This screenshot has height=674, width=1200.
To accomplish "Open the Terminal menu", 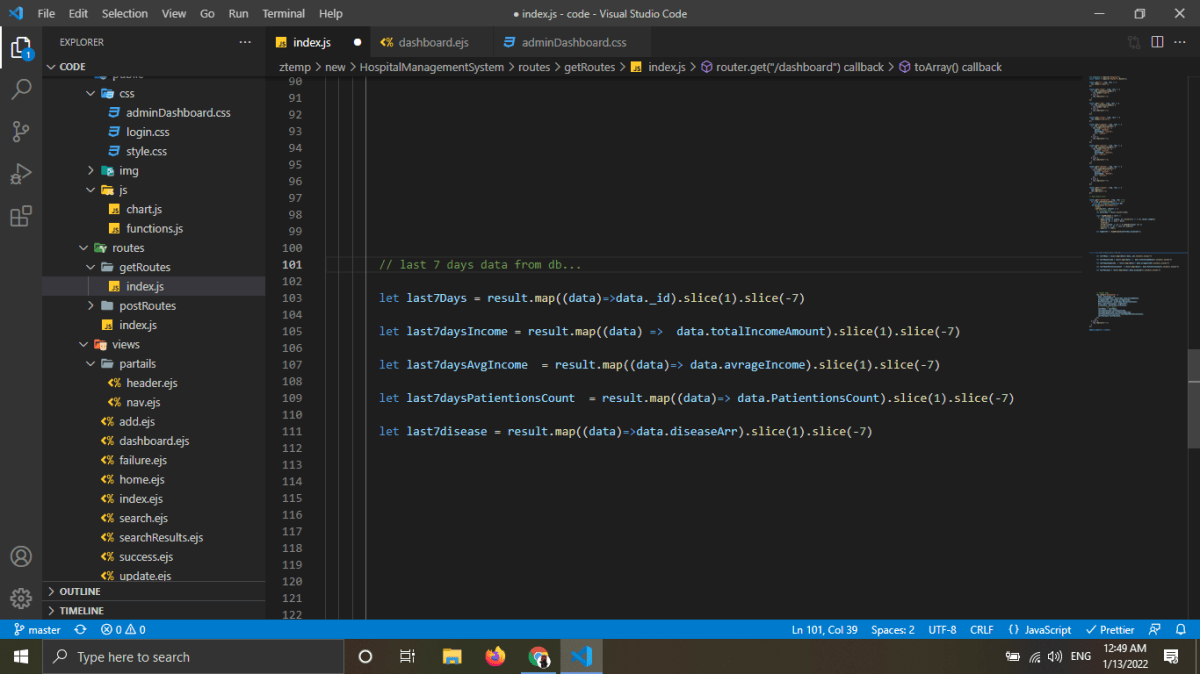I will click(284, 14).
